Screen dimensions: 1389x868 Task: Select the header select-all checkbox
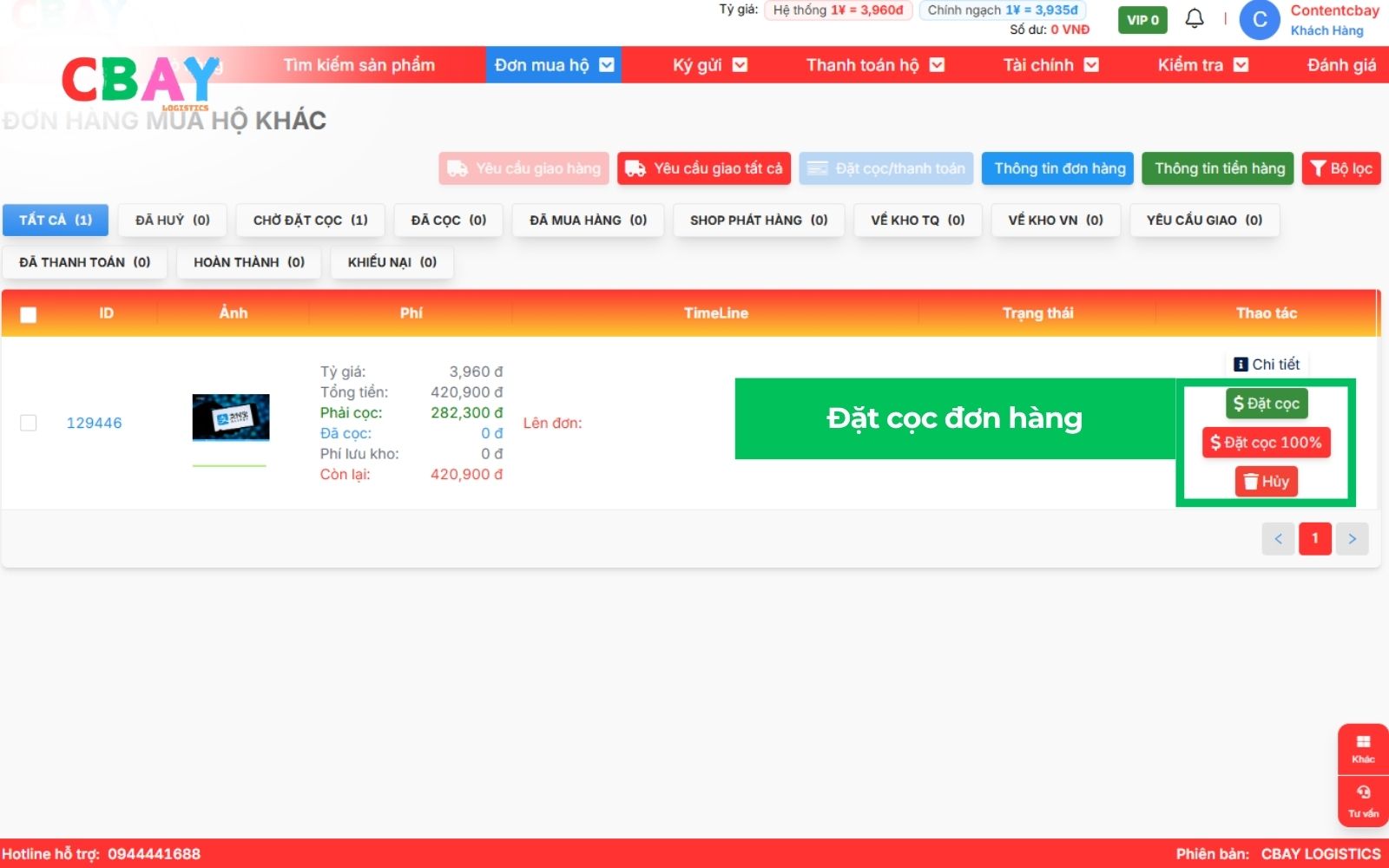(x=29, y=314)
